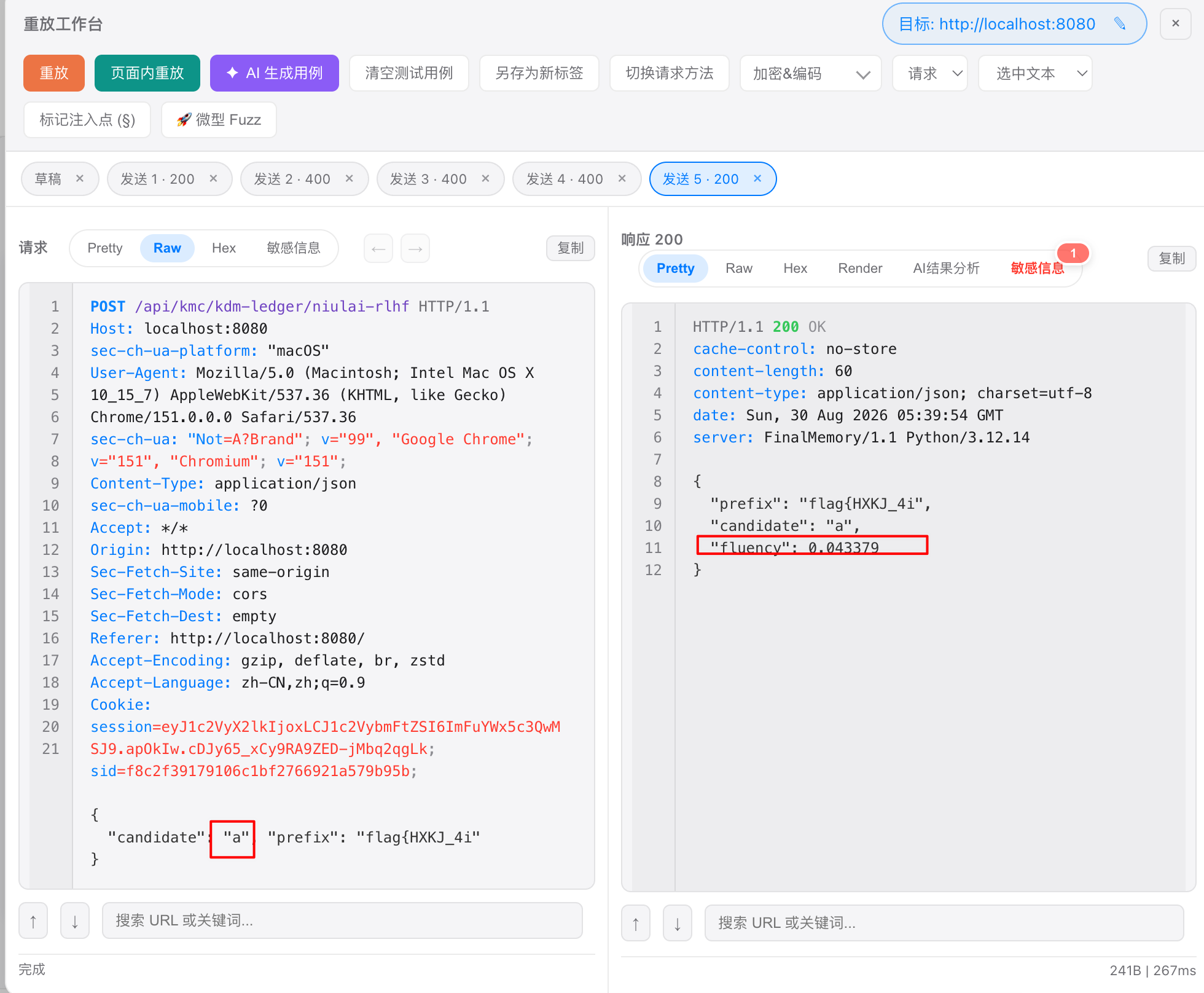1204x993 pixels.
Task: Open the 微型 Fuzz tool
Action: pos(219,120)
